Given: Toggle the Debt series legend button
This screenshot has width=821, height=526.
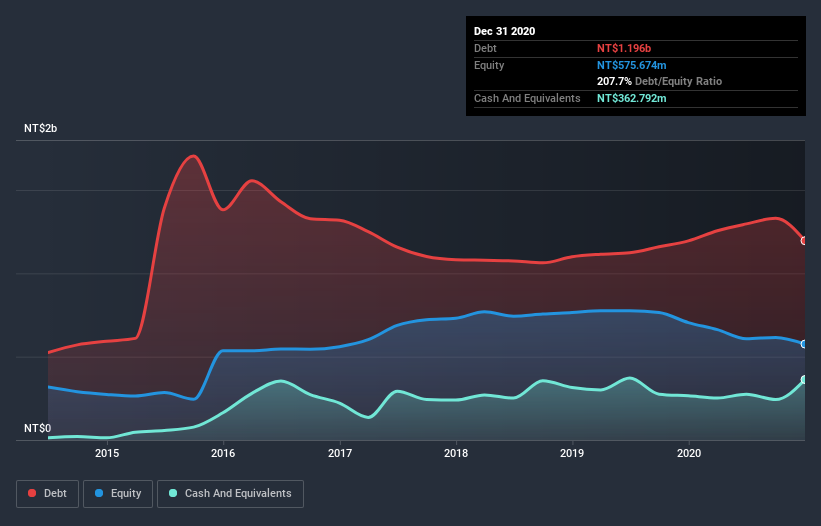Looking at the screenshot, I should (x=47, y=494).
